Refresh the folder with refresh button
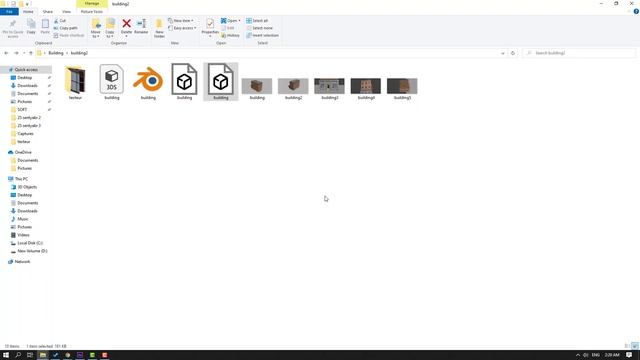The image size is (640, 360). click(x=513, y=53)
